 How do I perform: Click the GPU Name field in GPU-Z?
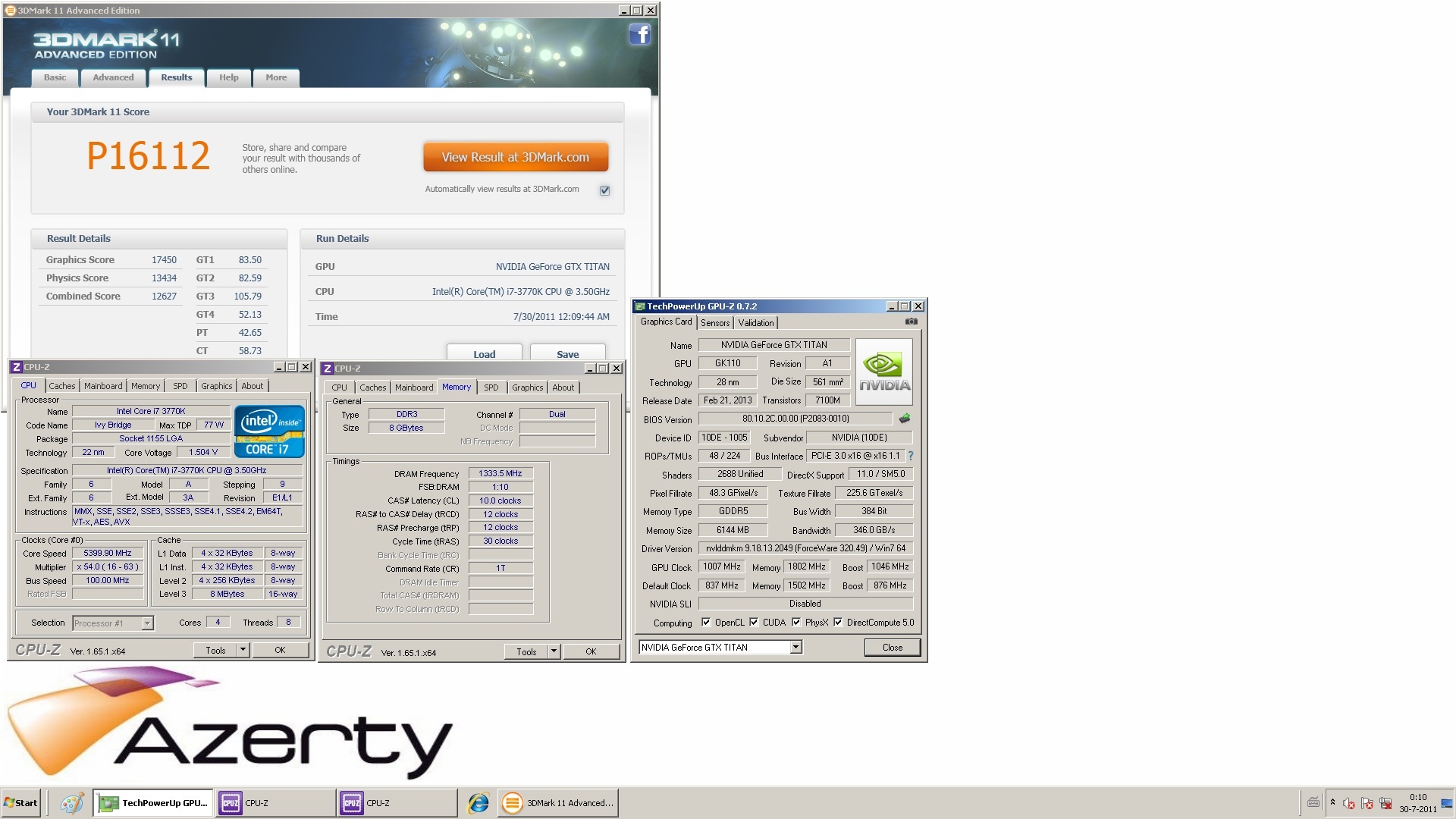tap(773, 345)
